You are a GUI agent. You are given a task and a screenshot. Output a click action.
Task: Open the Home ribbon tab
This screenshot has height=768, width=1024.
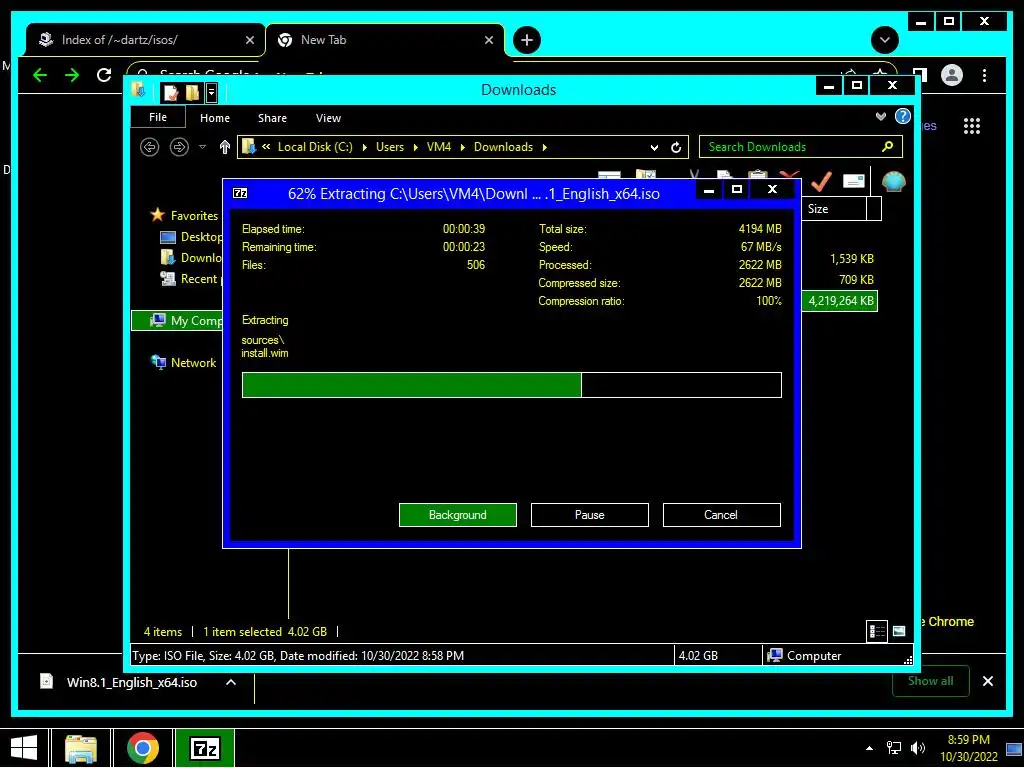(215, 118)
